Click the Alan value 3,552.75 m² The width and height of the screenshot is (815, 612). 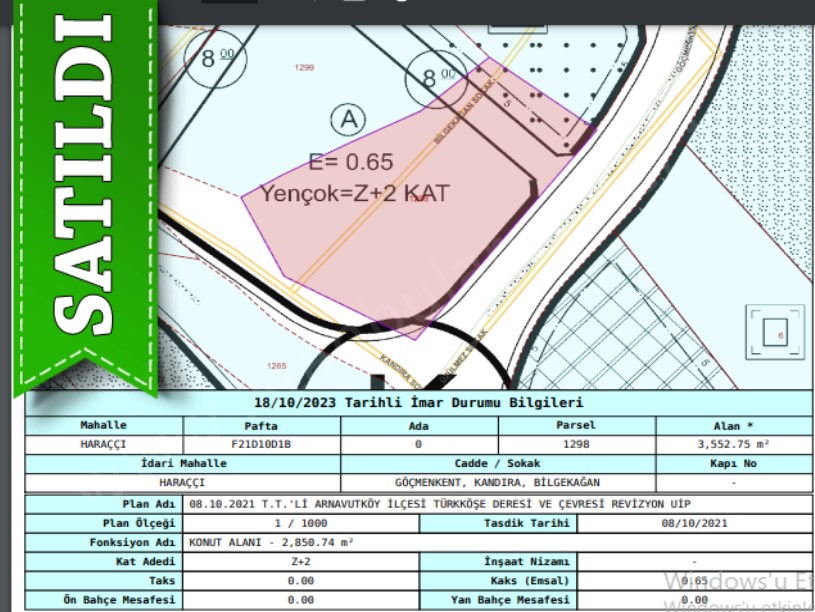coord(733,444)
